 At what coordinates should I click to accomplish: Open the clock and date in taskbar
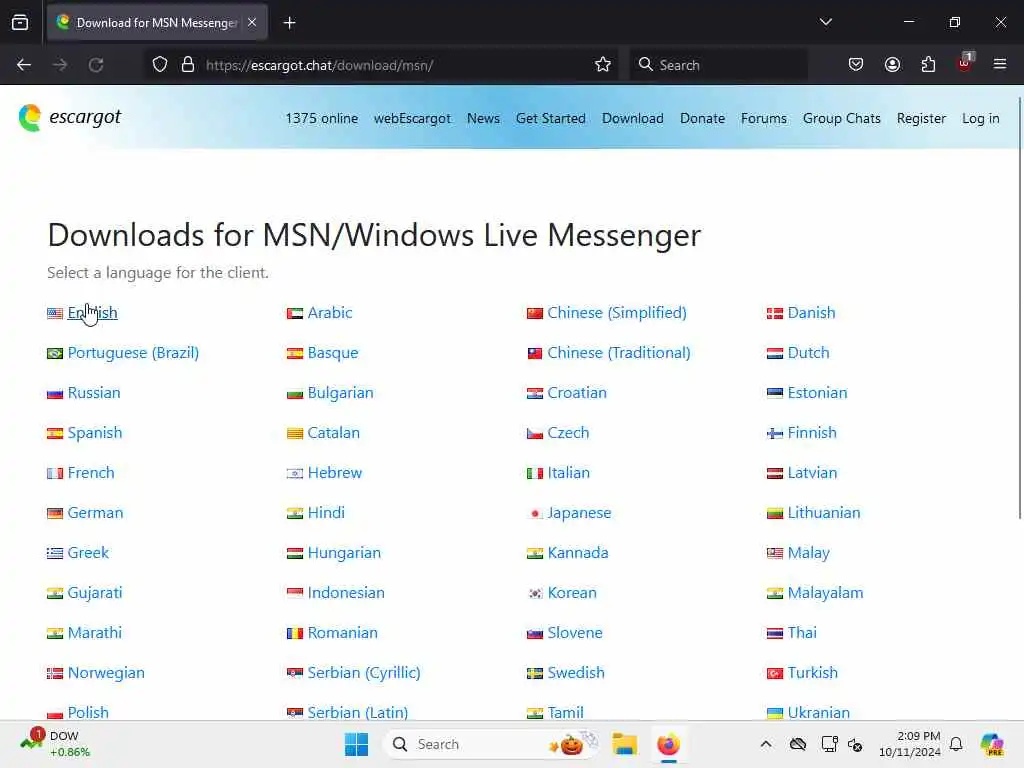[910, 744]
